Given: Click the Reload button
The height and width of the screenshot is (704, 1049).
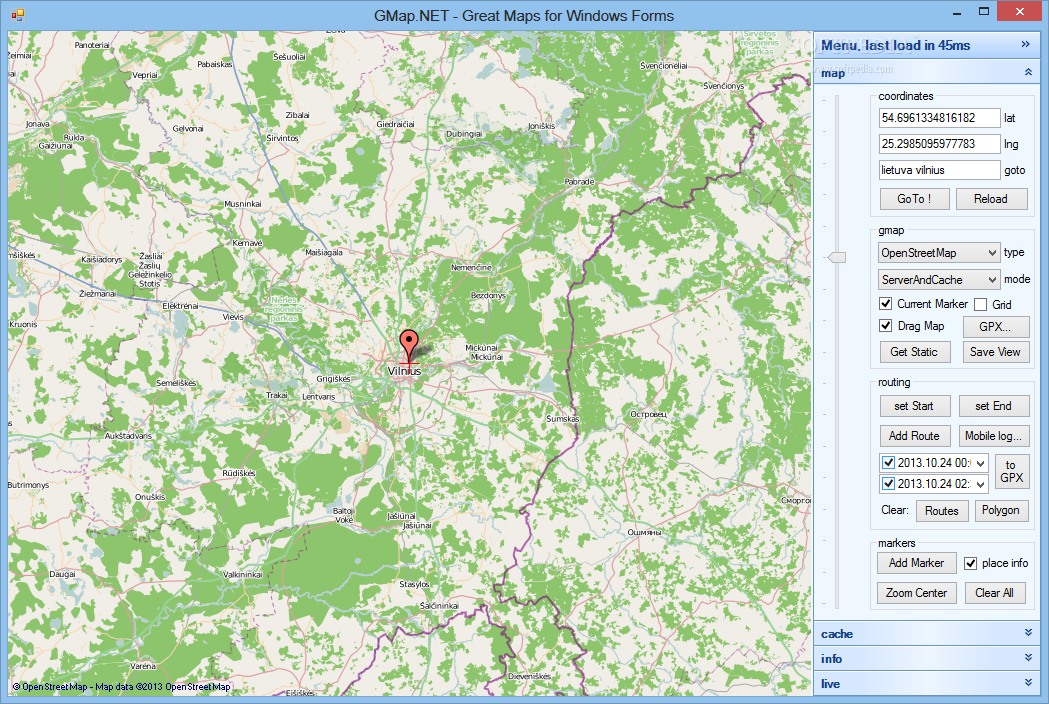Looking at the screenshot, I should [991, 199].
